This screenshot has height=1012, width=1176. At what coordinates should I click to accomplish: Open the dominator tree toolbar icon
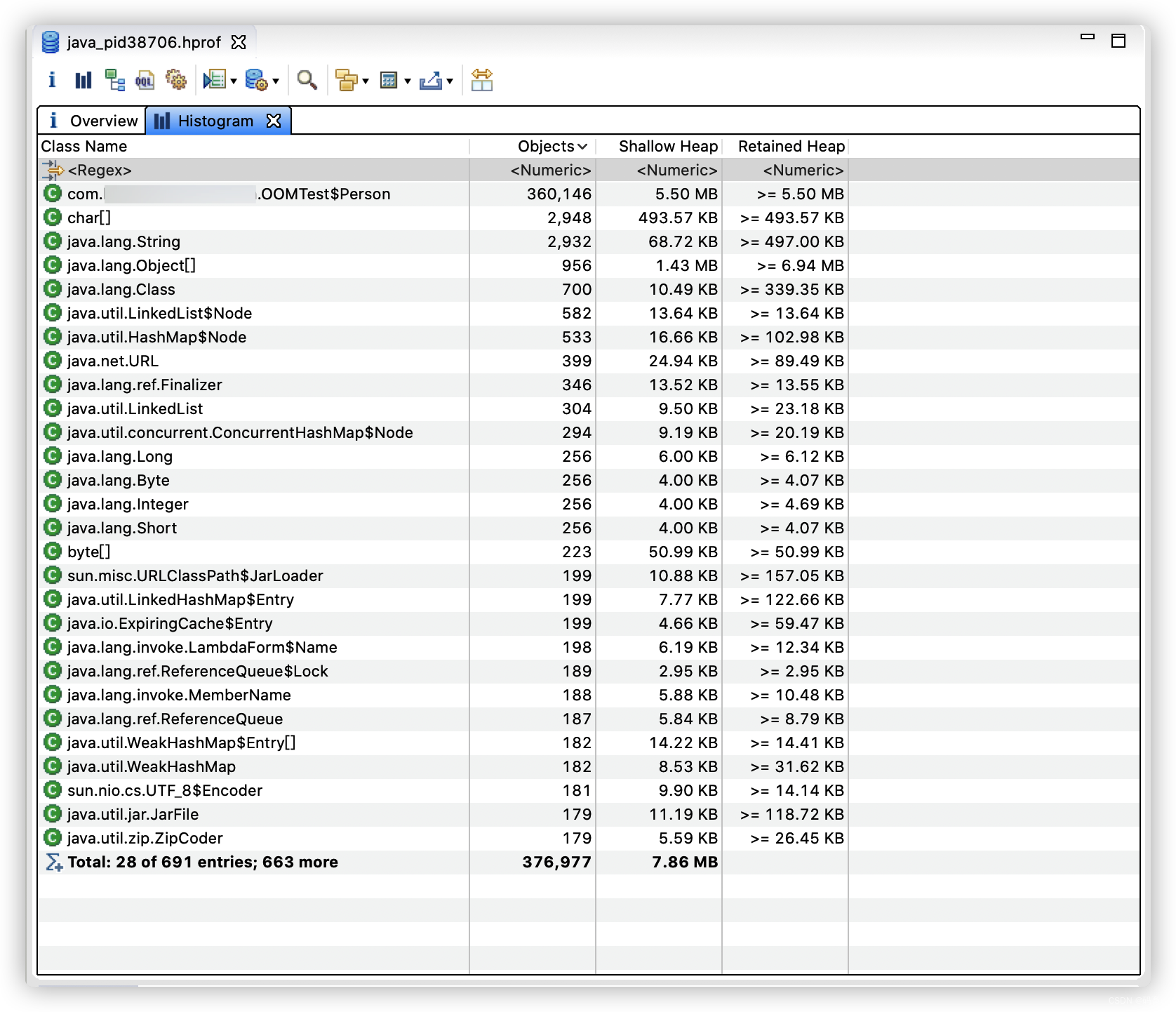(114, 80)
